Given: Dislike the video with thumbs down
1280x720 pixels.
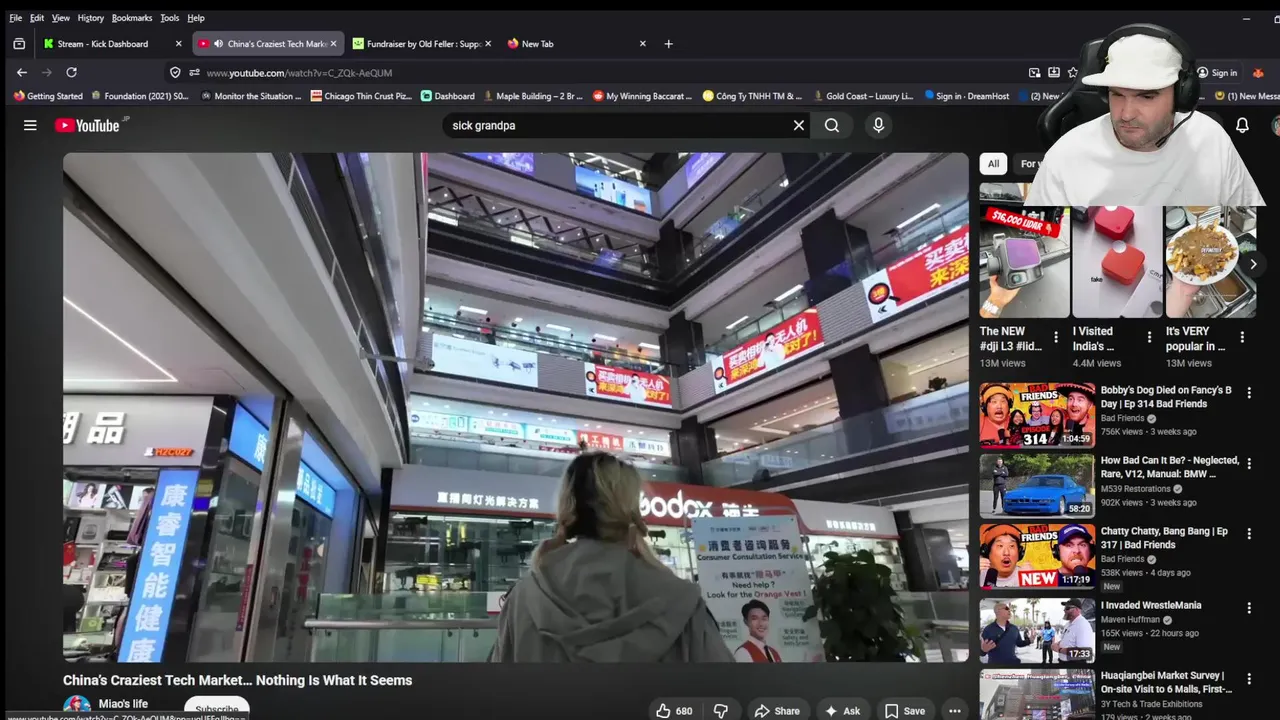Looking at the screenshot, I should pyautogui.click(x=720, y=711).
